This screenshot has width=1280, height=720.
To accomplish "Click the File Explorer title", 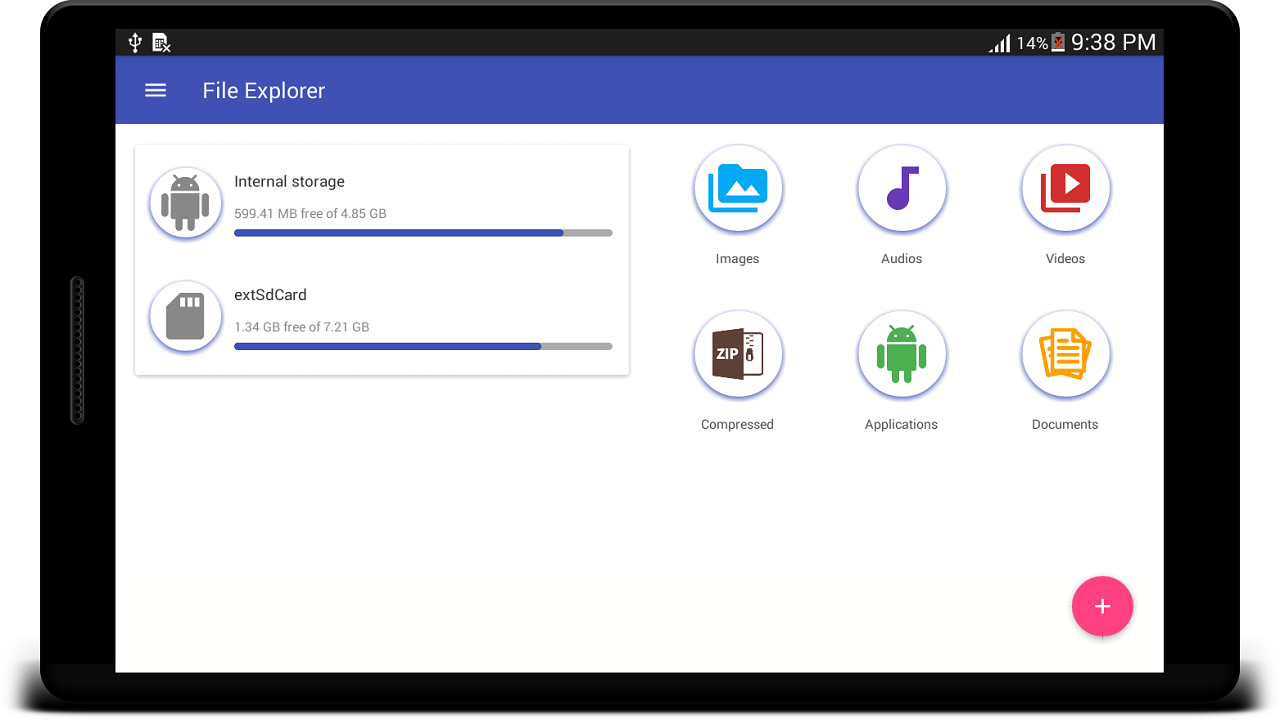I will tap(264, 91).
